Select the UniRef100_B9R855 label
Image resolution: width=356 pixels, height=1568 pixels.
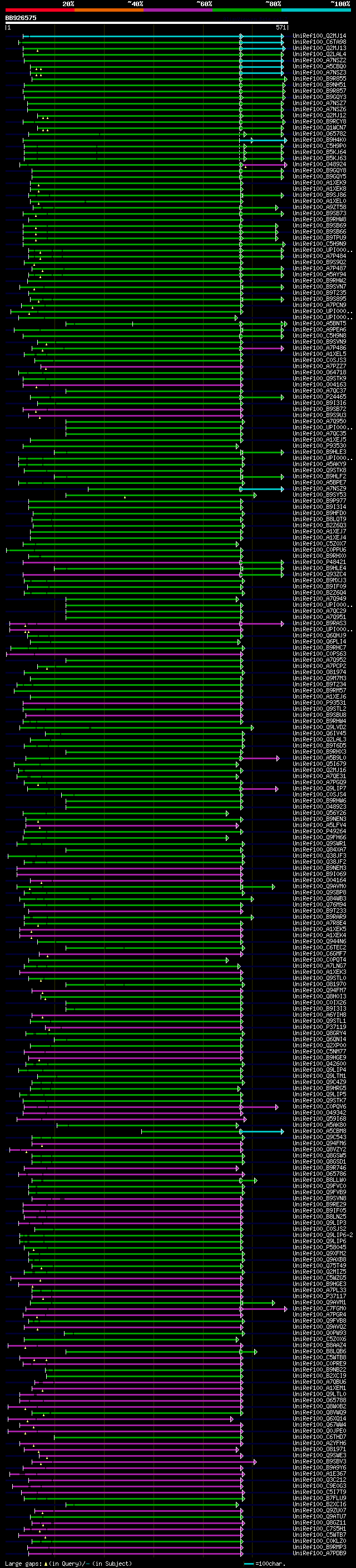(319, 78)
